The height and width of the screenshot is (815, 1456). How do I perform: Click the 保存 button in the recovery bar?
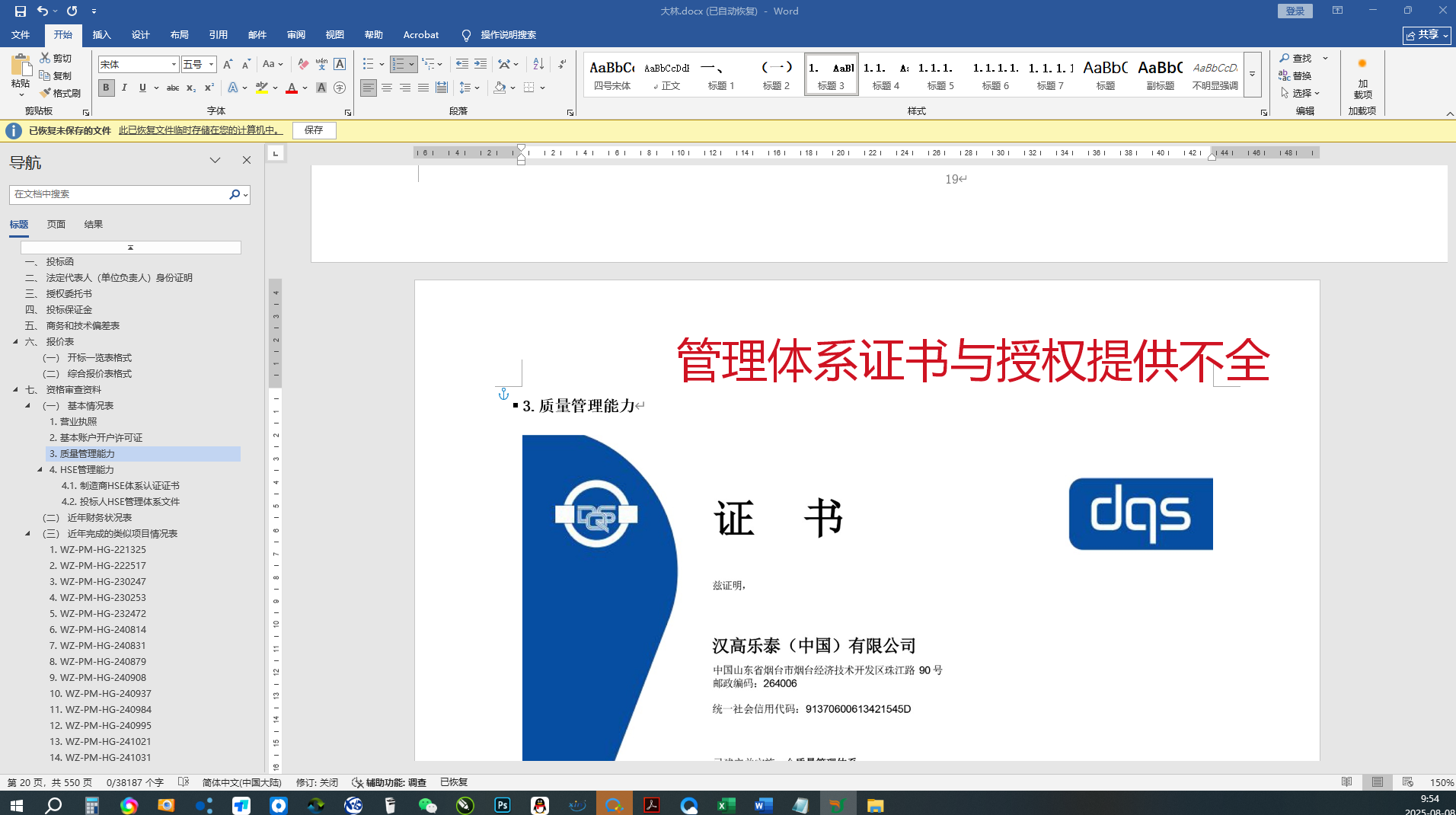pos(314,130)
